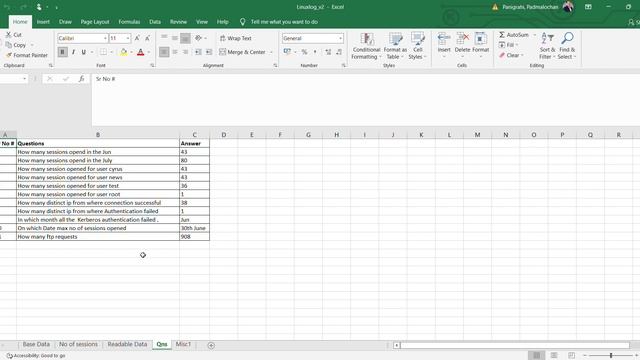Switch to the Draw tab
Screen dimensions: 640x360
(65, 22)
